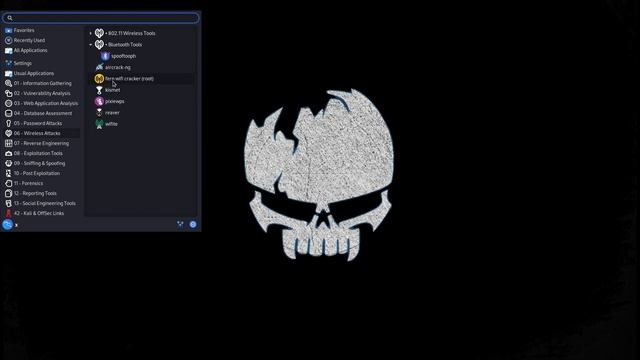Expand the 802.11 Wireless Tools arrow
The image size is (640, 360).
pos(91,33)
